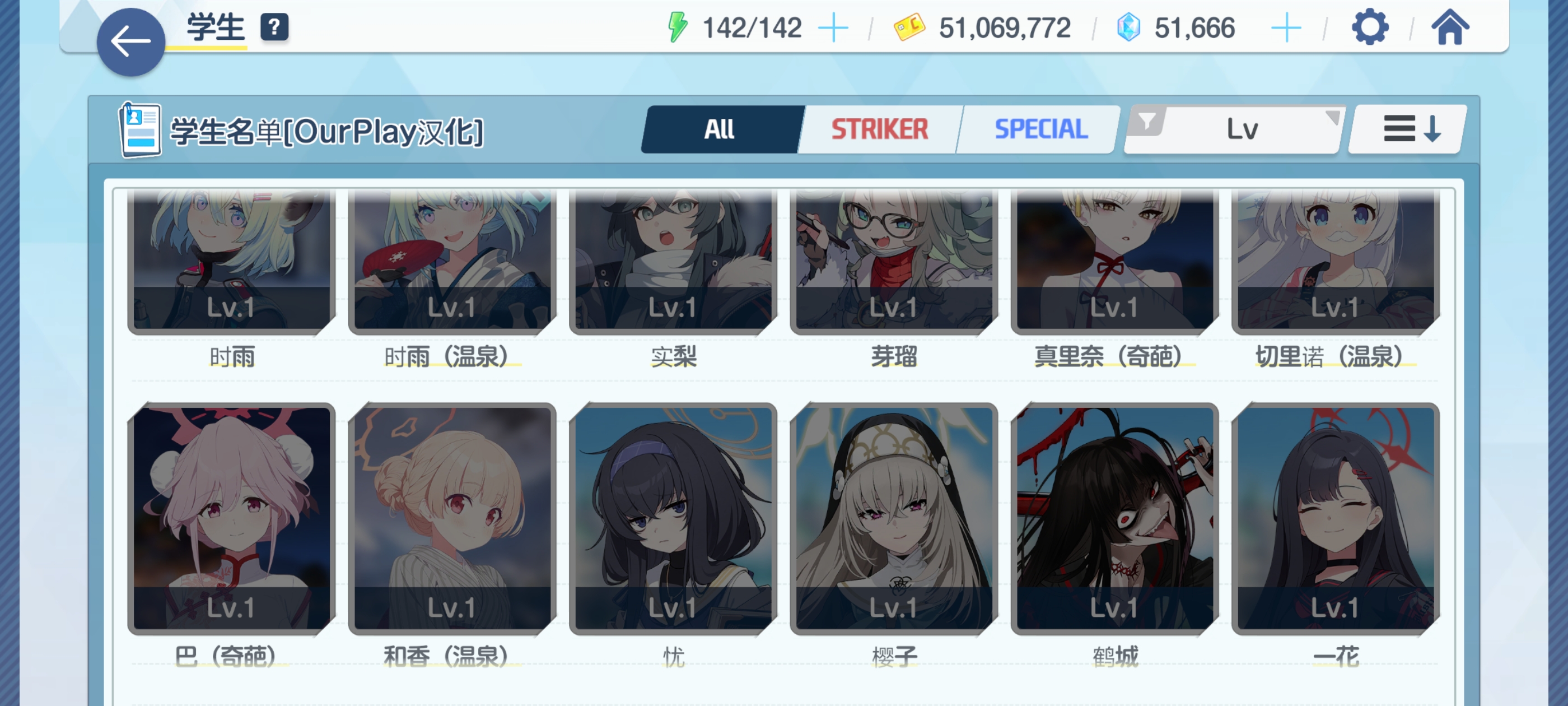Screen dimensions: 1568x706
Task: Return to the home screen icon
Action: 1450,27
